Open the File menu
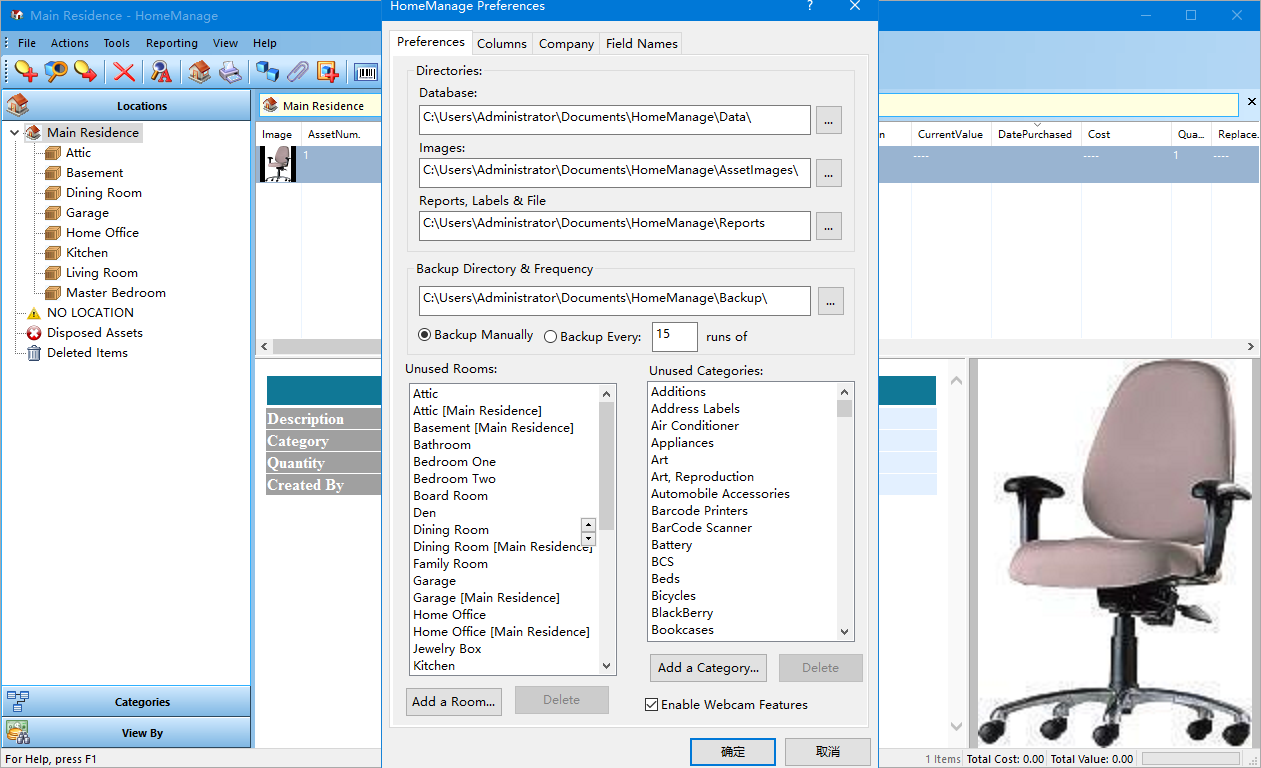1261x768 pixels. (x=27, y=43)
